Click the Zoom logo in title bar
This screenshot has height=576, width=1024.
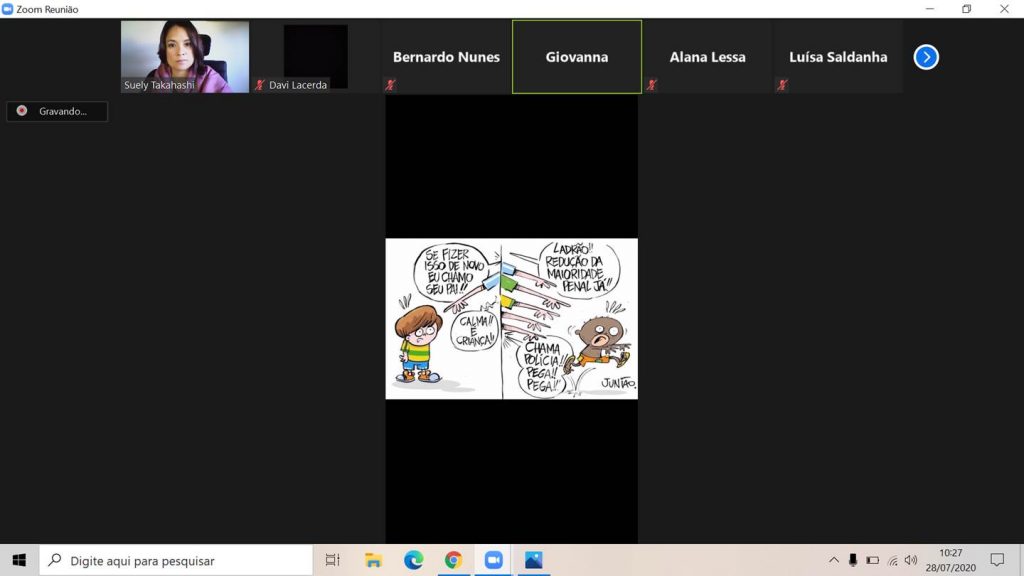tap(7, 8)
